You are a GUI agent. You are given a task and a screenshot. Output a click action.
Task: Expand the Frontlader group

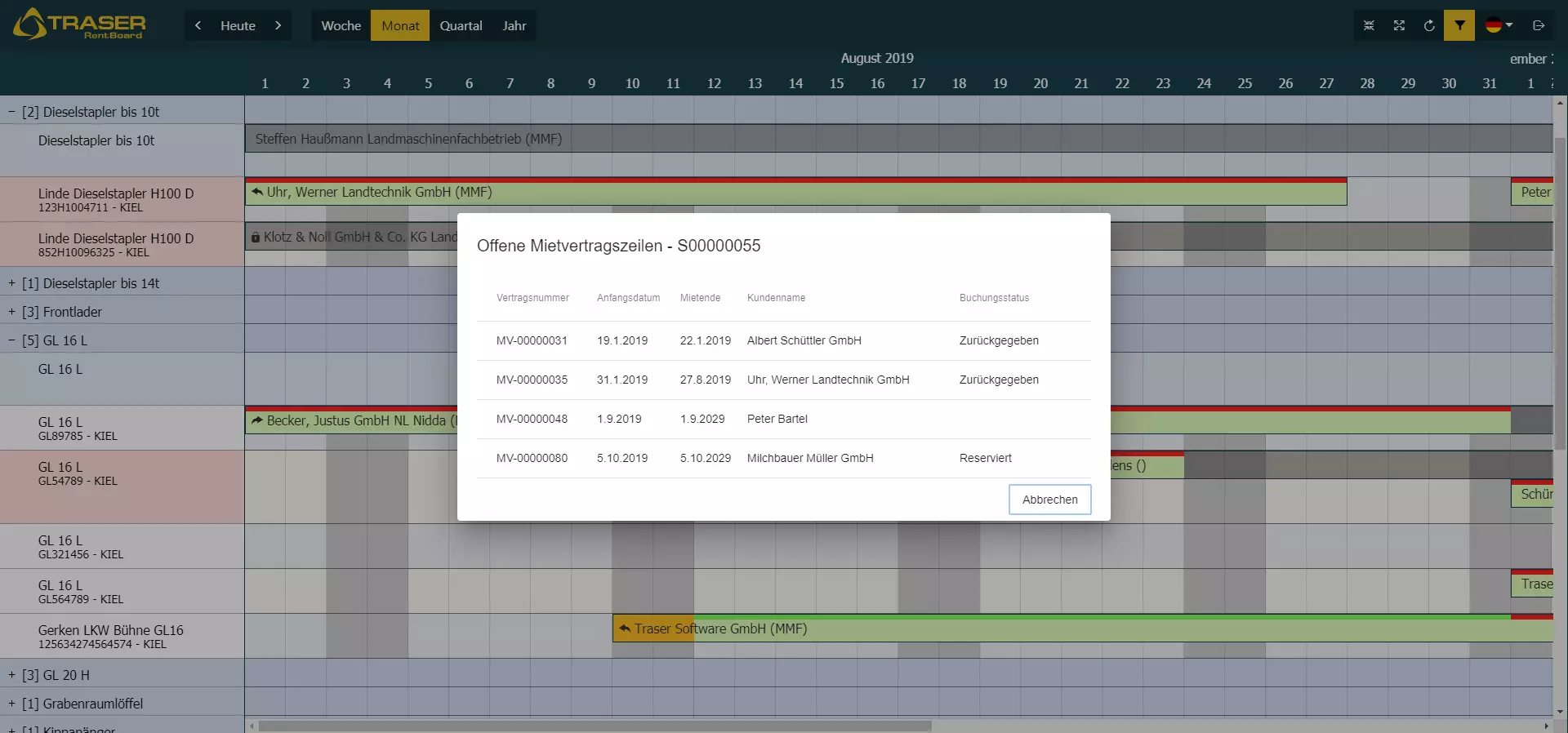pos(11,312)
